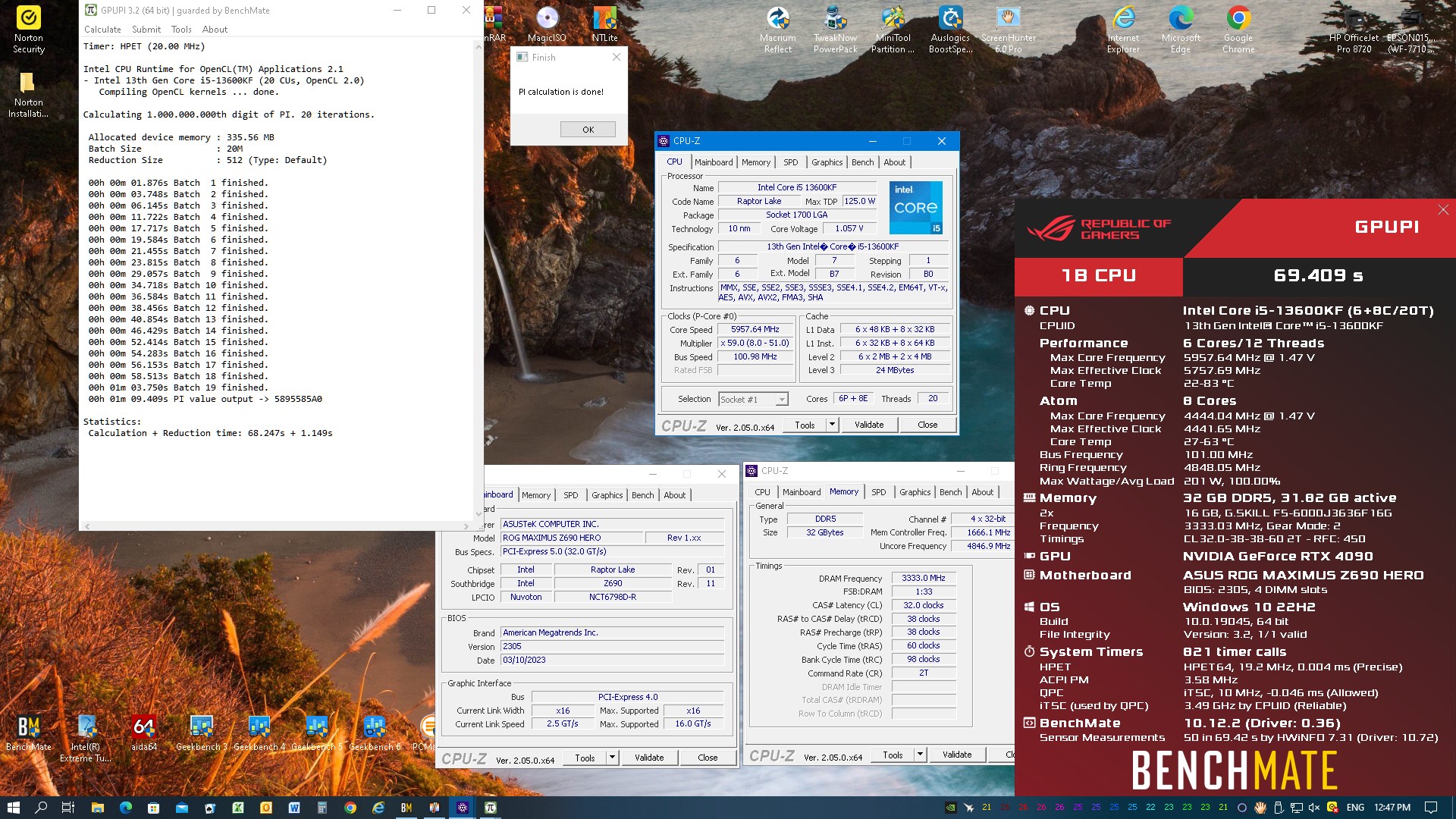Screen dimensions: 1456x819
Task: Expand Tools dropdown arrow in top CPU-Z
Action: coord(832,425)
